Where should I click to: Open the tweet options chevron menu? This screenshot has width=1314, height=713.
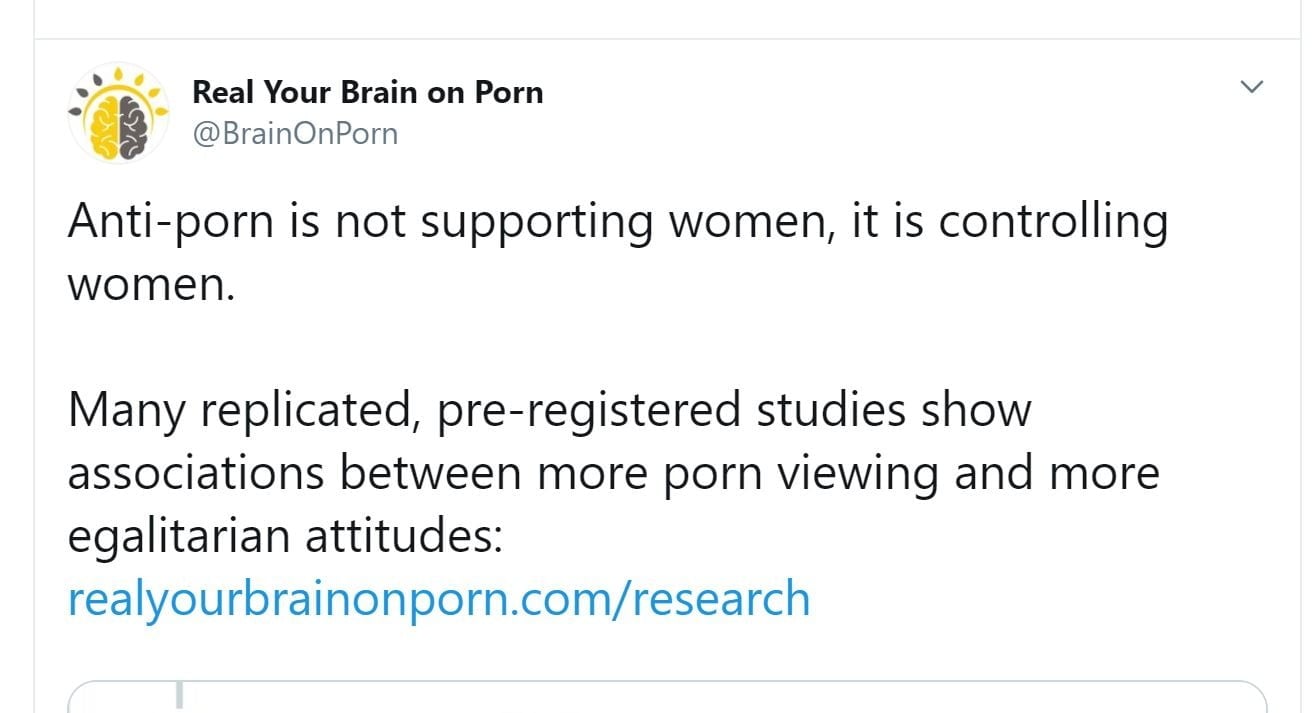(x=1251, y=87)
